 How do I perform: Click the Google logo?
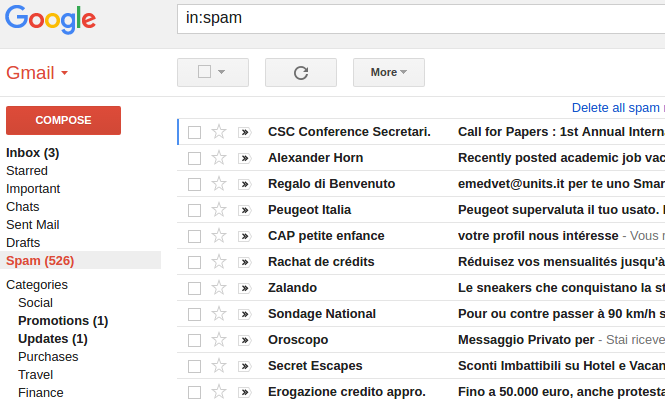(x=50, y=20)
